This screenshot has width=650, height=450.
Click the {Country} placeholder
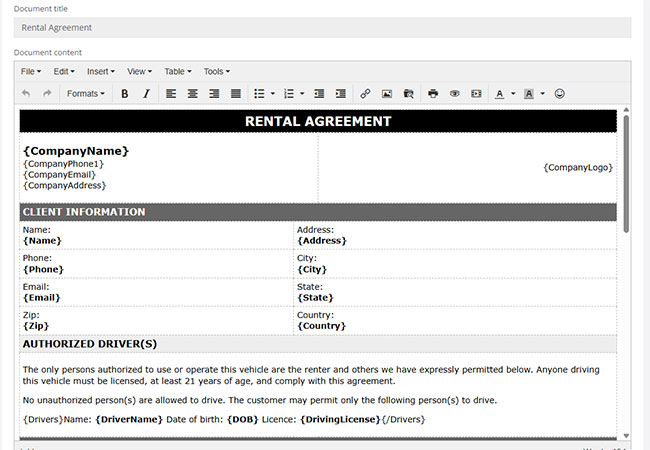321,326
